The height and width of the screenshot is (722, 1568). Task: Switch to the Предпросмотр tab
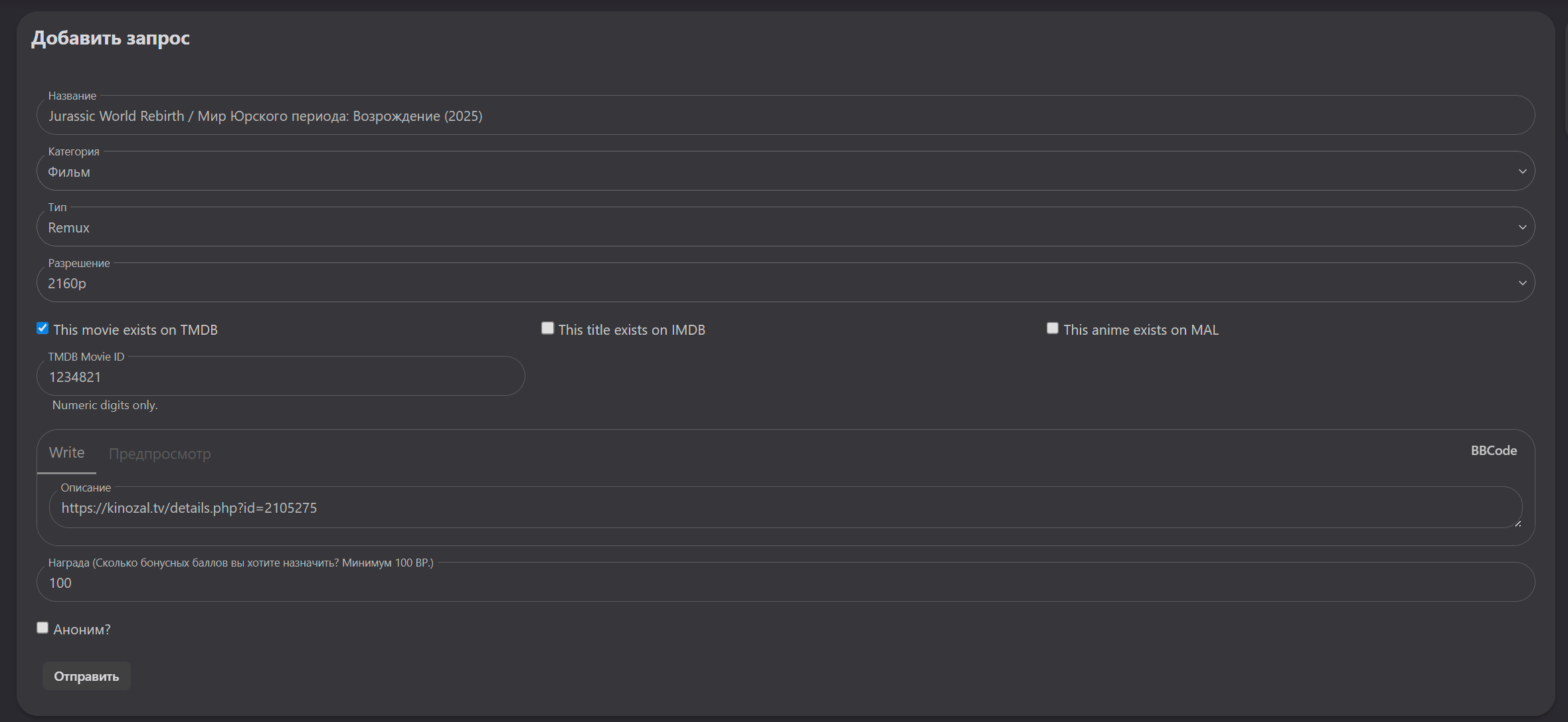[x=159, y=454]
